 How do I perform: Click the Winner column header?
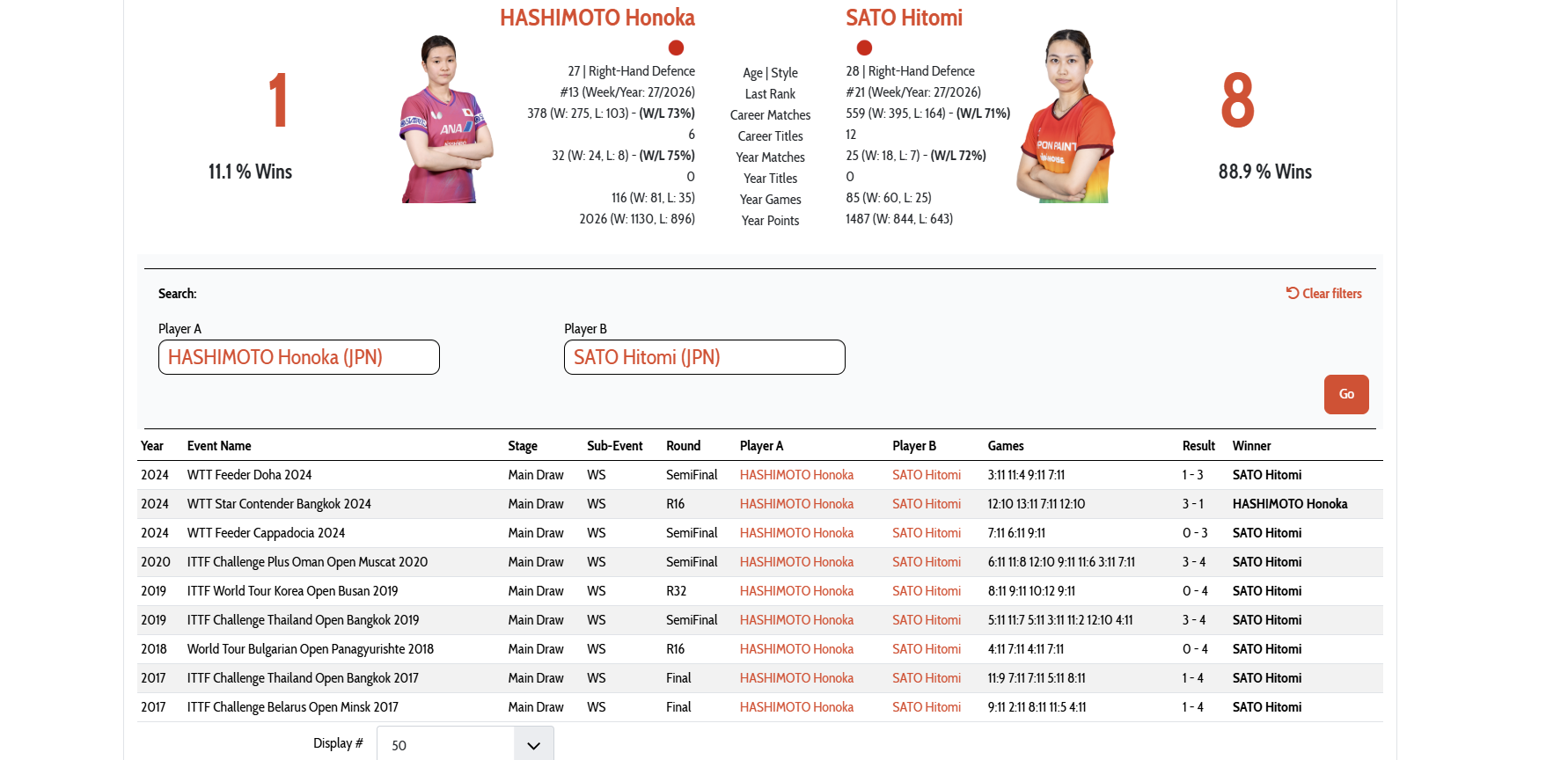(1251, 446)
